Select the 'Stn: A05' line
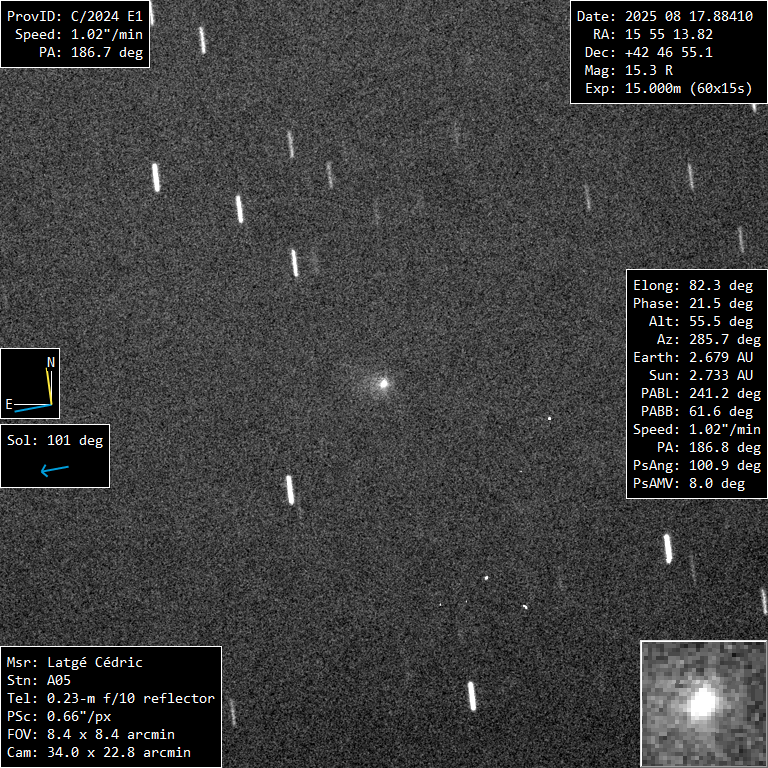Screen dimensions: 768x768 [x=39, y=681]
